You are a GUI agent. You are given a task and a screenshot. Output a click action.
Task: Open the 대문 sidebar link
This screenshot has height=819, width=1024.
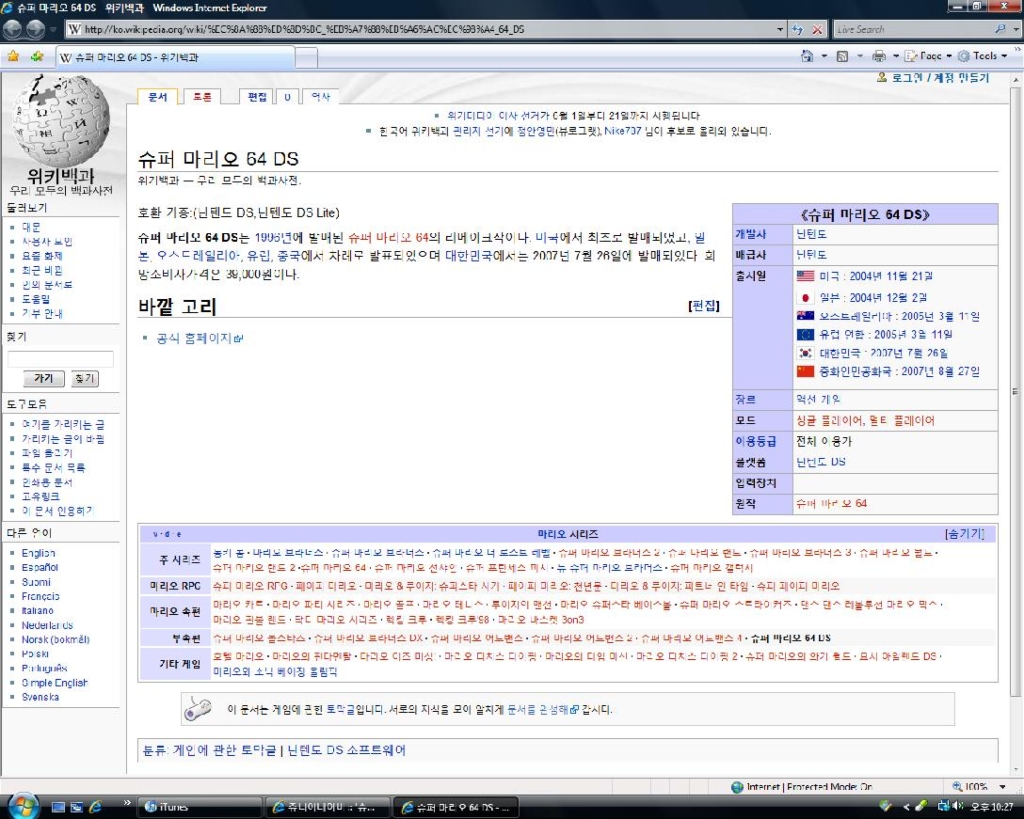coord(31,227)
